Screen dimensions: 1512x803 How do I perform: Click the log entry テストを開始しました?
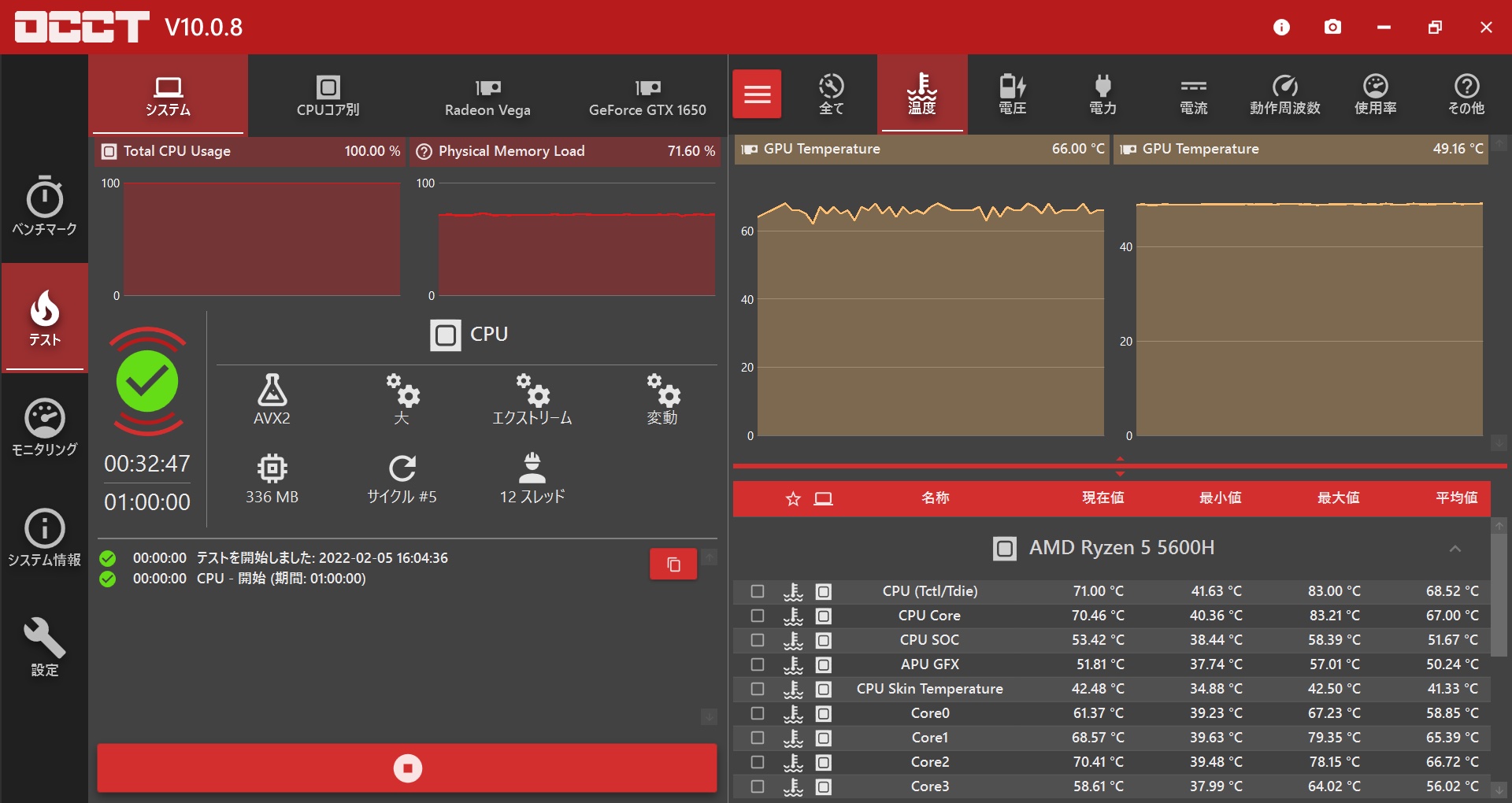coord(322,558)
